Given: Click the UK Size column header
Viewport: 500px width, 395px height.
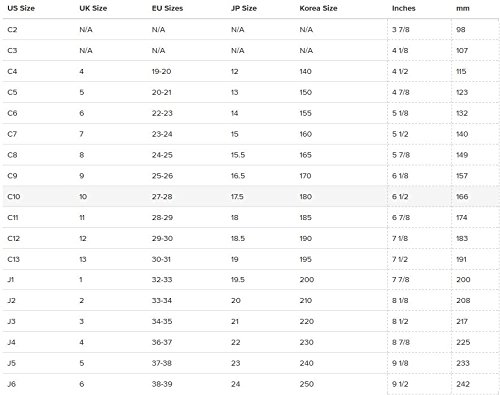Looking at the screenshot, I should click(x=93, y=8).
